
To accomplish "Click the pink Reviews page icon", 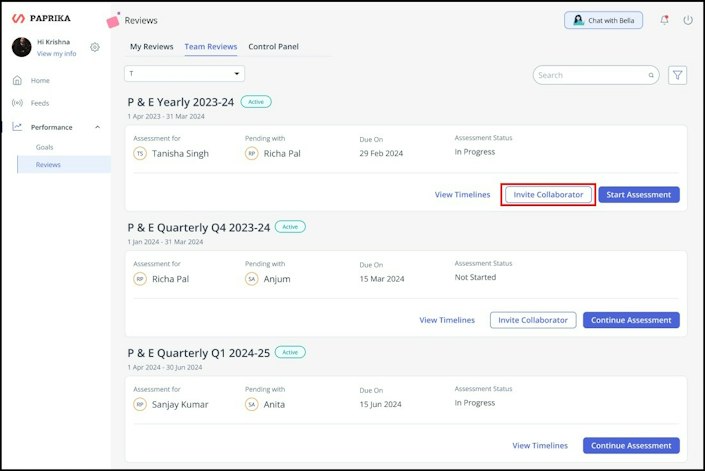I will pyautogui.click(x=113, y=20).
